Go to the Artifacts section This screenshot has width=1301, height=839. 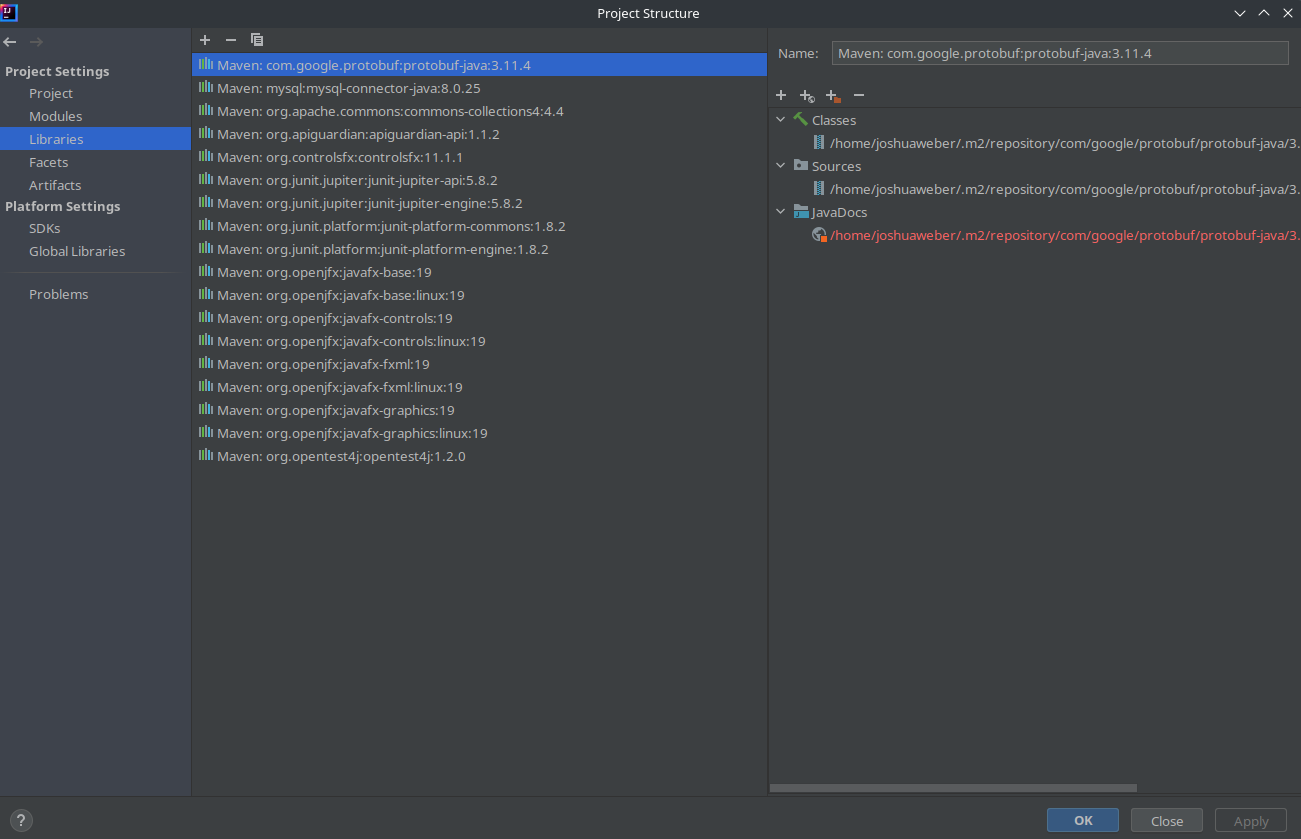tap(55, 185)
